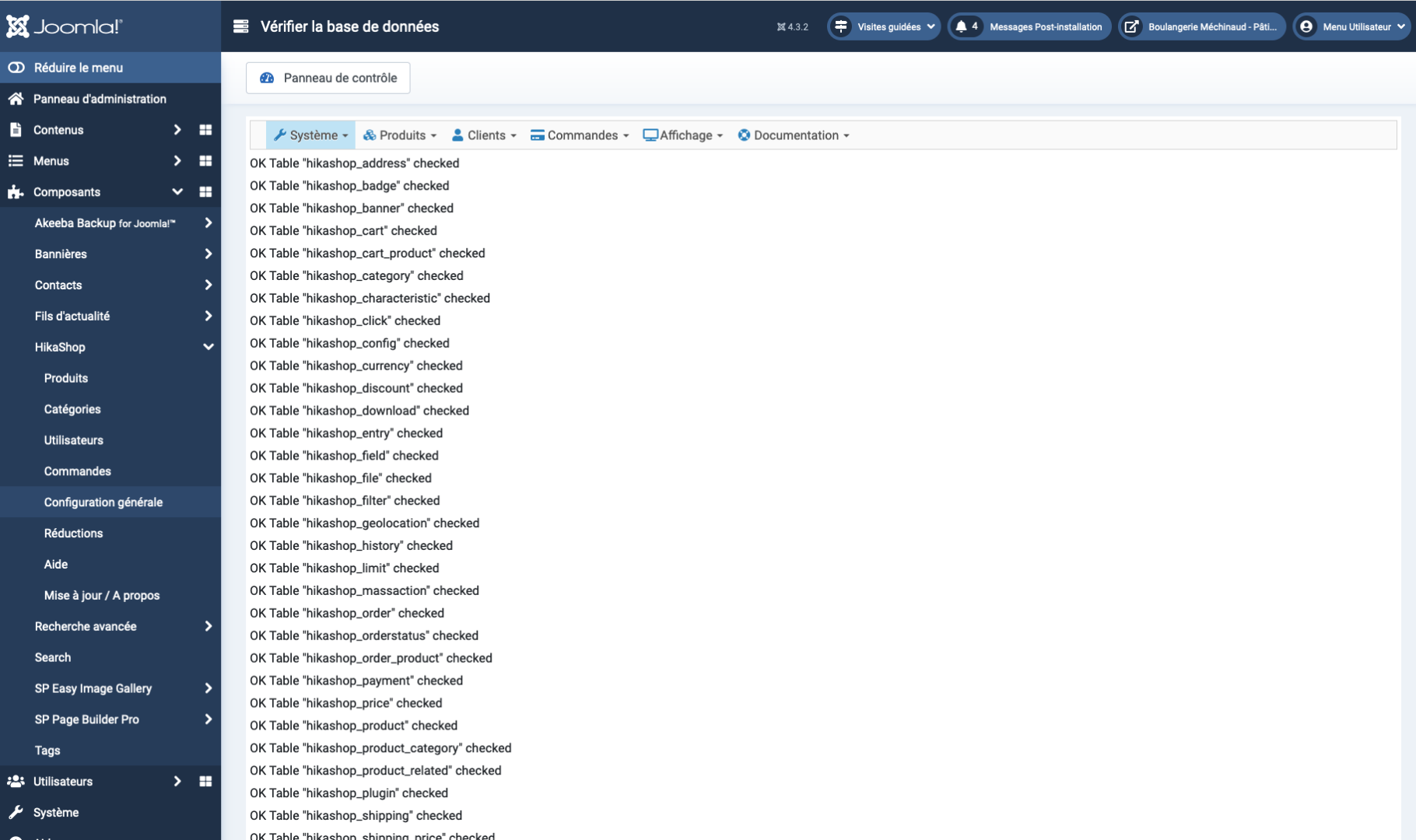
Task: Open the Menus dashboard grid icon
Action: (x=205, y=161)
